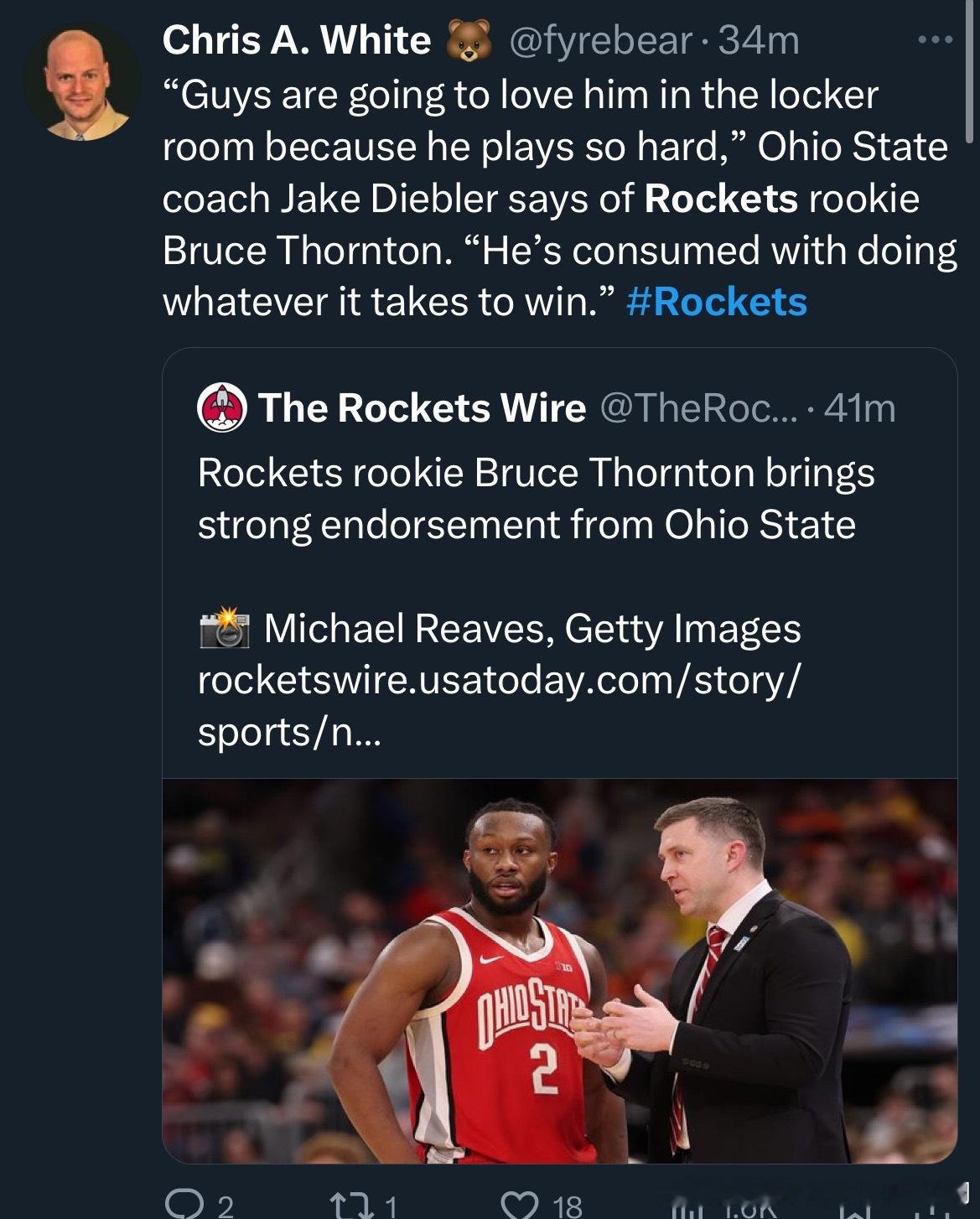
Task: Open @fyrebear handle link
Action: (600, 40)
